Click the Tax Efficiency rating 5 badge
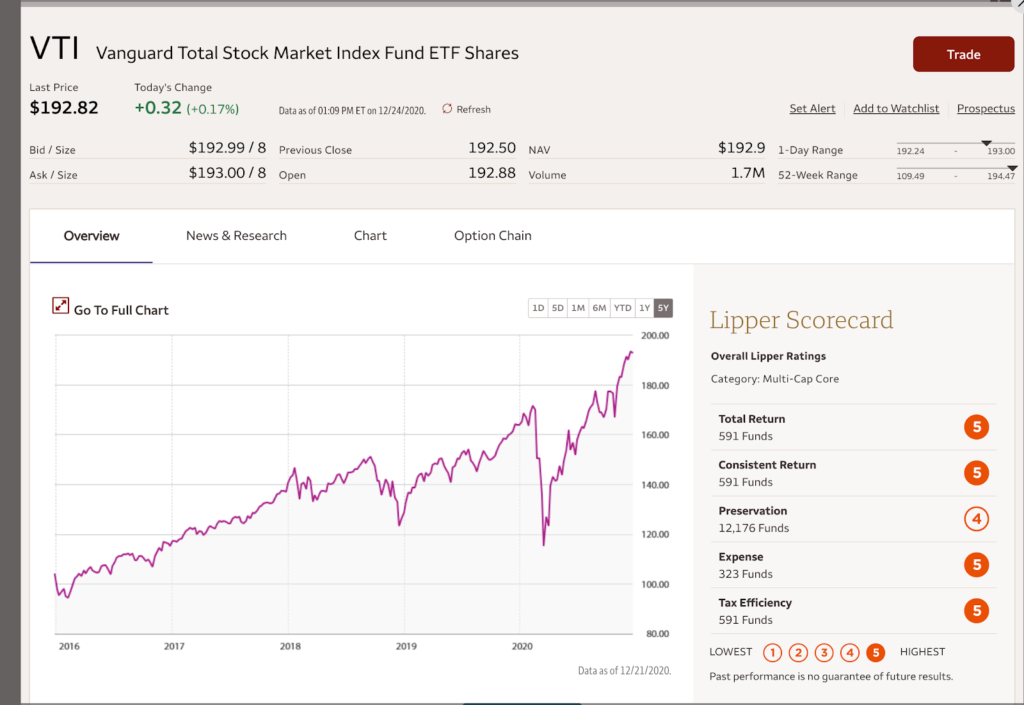The image size is (1024, 705). [976, 611]
